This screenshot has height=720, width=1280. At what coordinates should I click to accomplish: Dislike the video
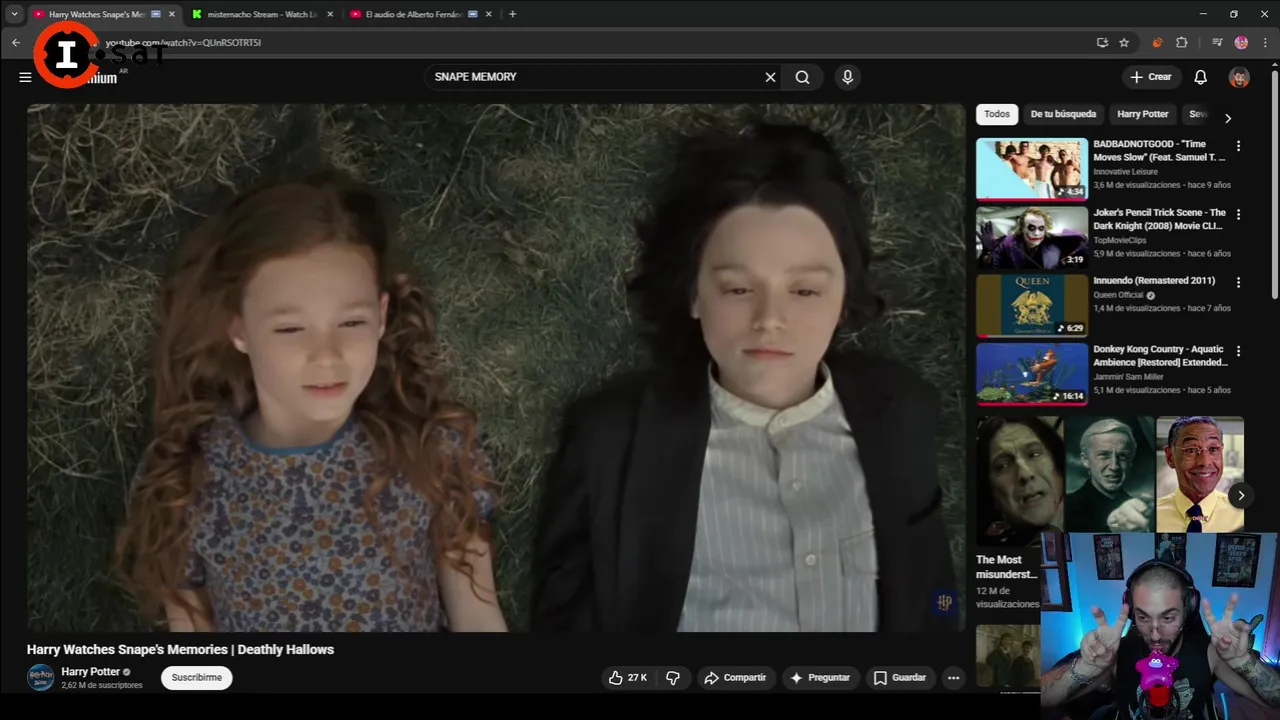tap(673, 677)
